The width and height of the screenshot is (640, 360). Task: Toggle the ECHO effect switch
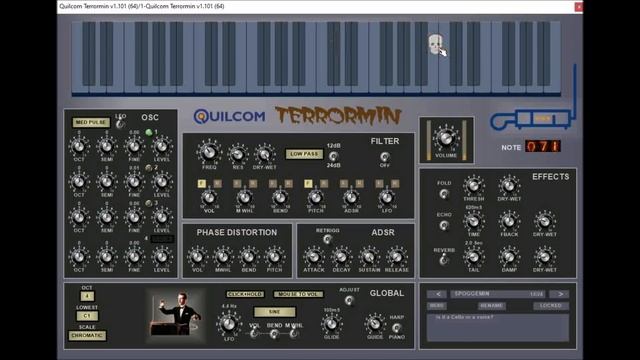tap(444, 225)
